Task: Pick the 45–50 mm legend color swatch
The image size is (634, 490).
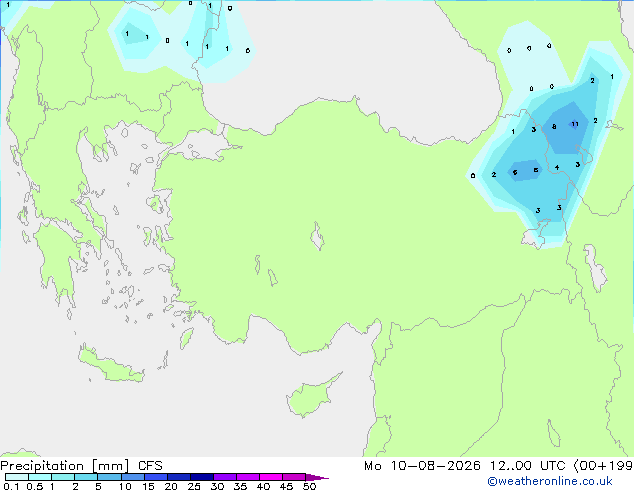Action: [294, 477]
